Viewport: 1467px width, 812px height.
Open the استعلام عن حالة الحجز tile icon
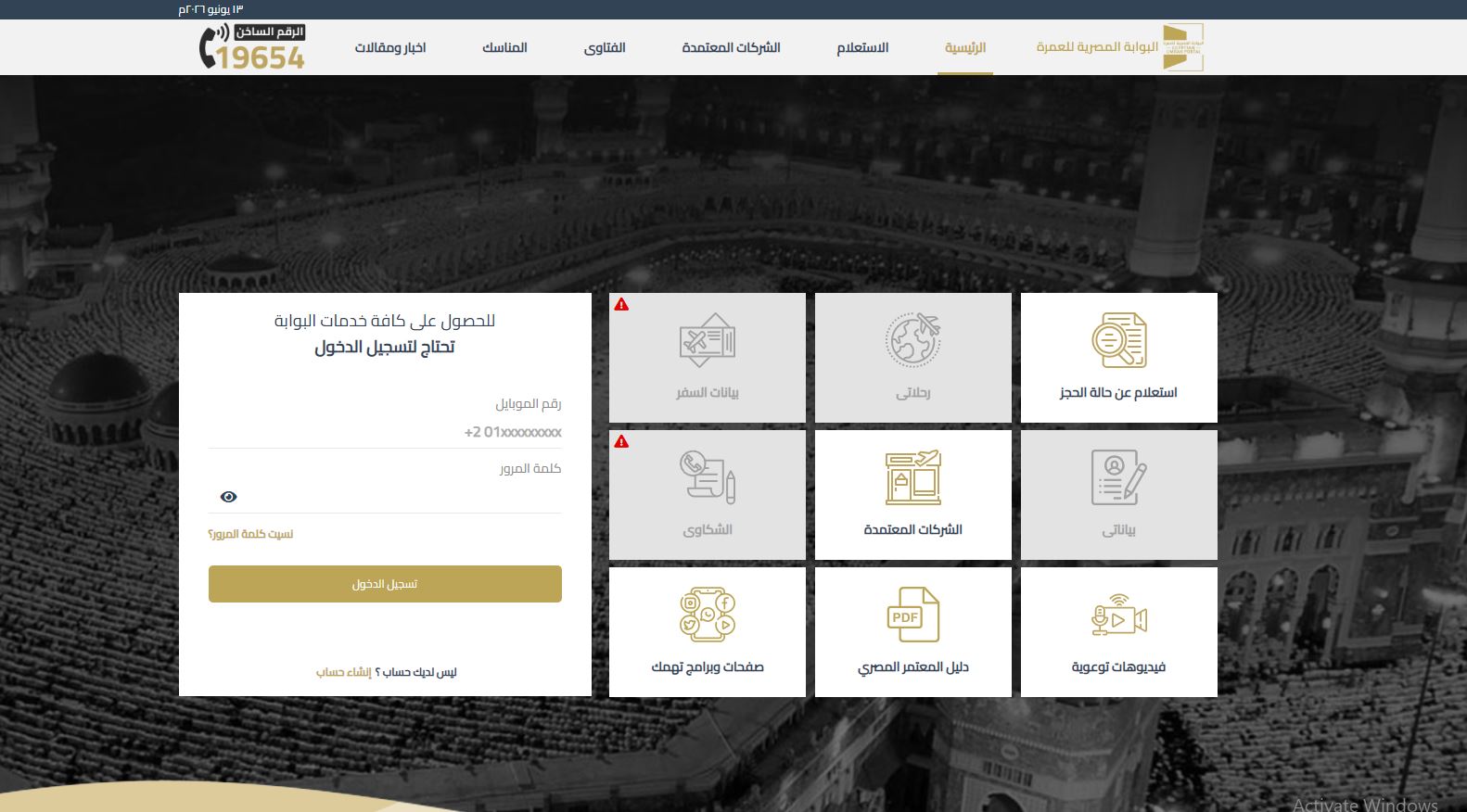pos(1118,340)
